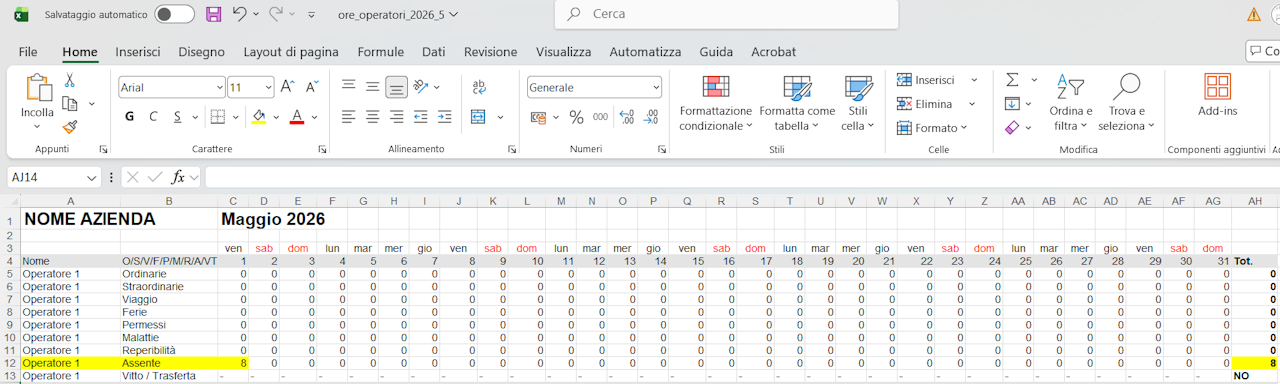
Task: Apply borders with the borders icon
Action: (218, 117)
